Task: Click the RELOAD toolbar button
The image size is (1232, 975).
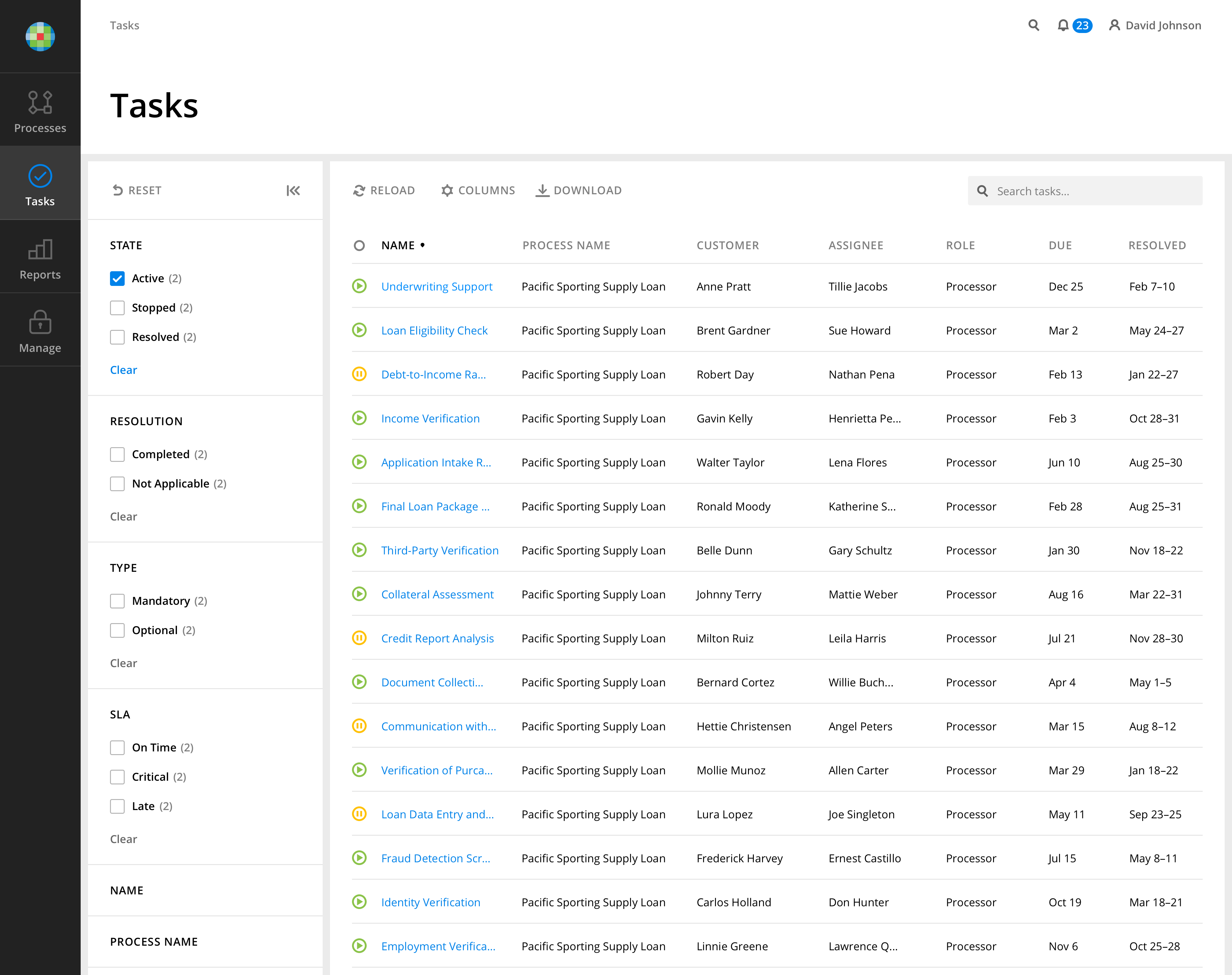Action: (384, 191)
